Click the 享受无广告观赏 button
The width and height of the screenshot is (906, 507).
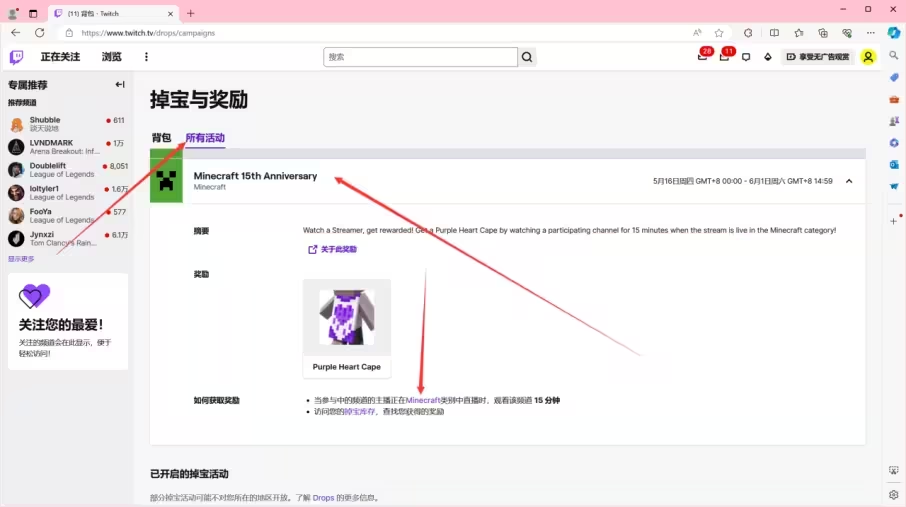coord(818,57)
